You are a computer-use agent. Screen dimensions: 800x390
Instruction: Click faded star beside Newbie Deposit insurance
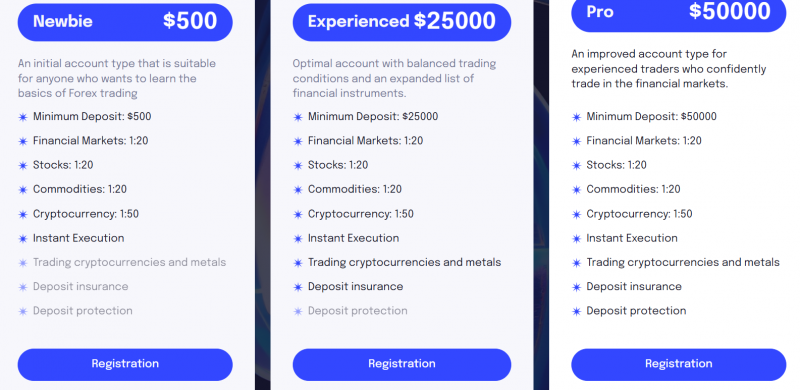point(23,287)
